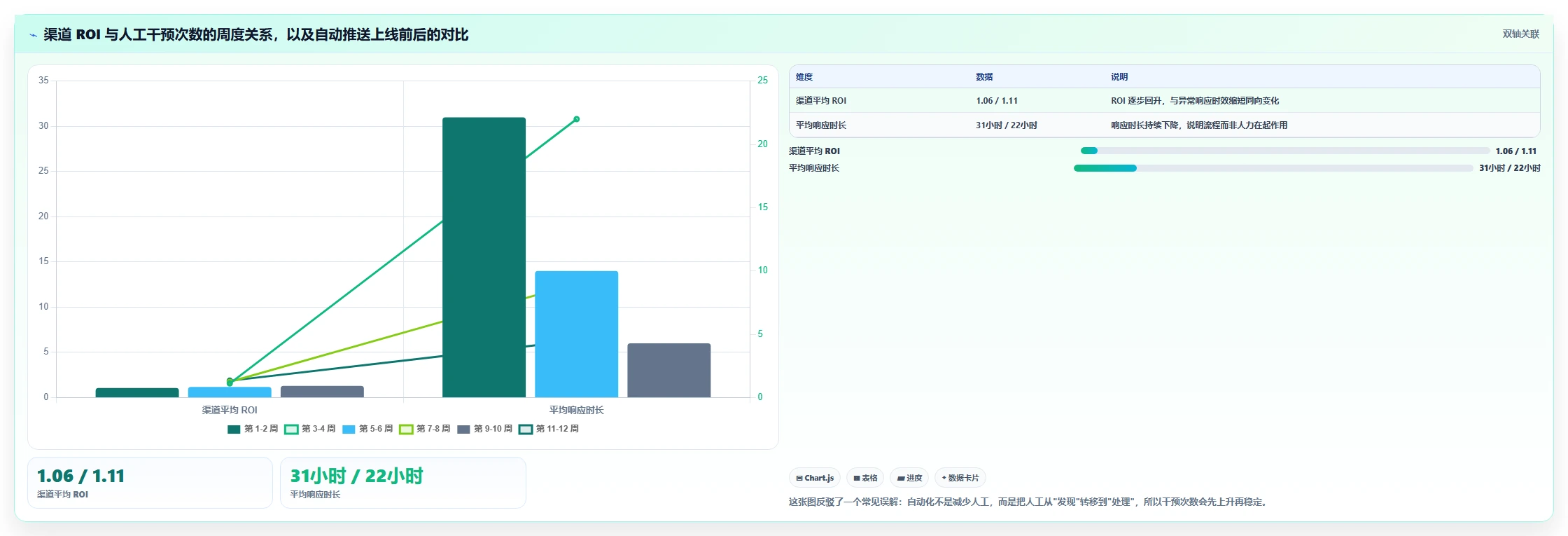Click the gray-blue 平均响应时长 bar

pos(668,370)
